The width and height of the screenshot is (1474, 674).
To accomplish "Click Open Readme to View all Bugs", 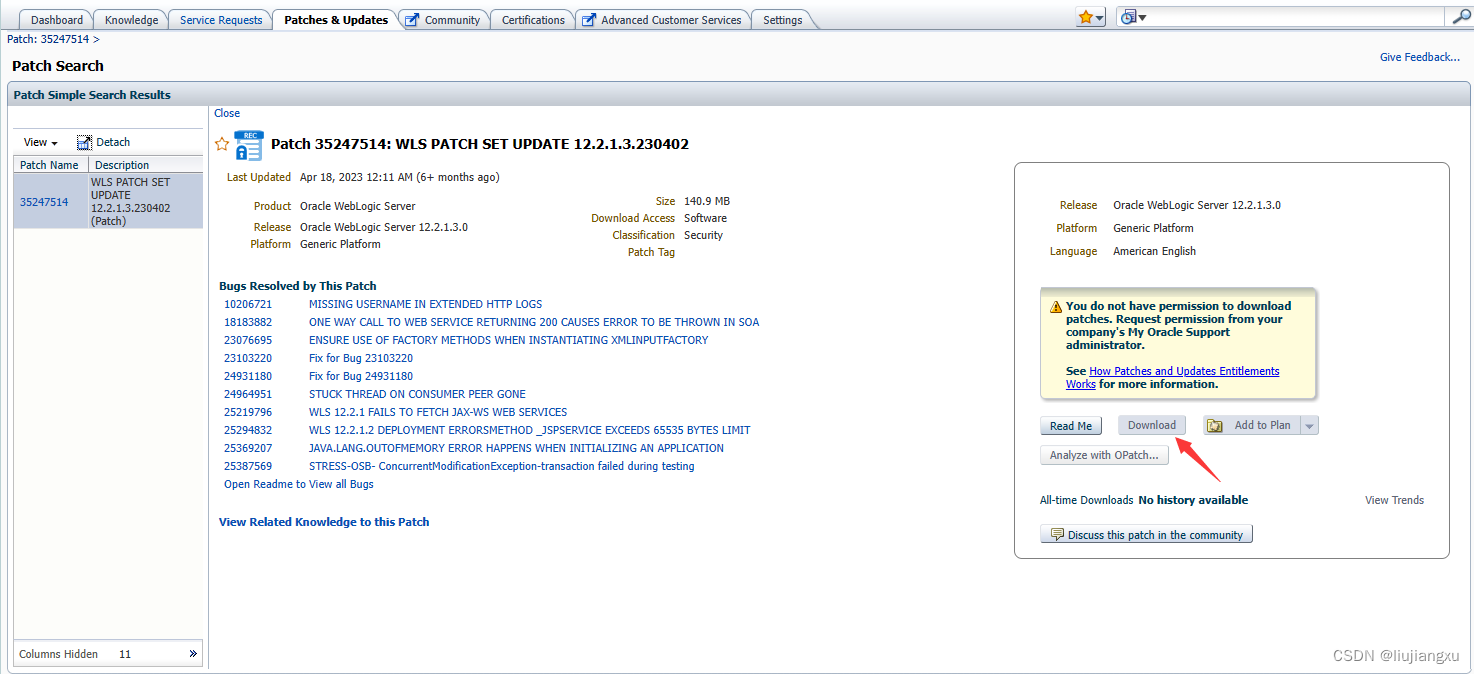I will click(x=299, y=484).
